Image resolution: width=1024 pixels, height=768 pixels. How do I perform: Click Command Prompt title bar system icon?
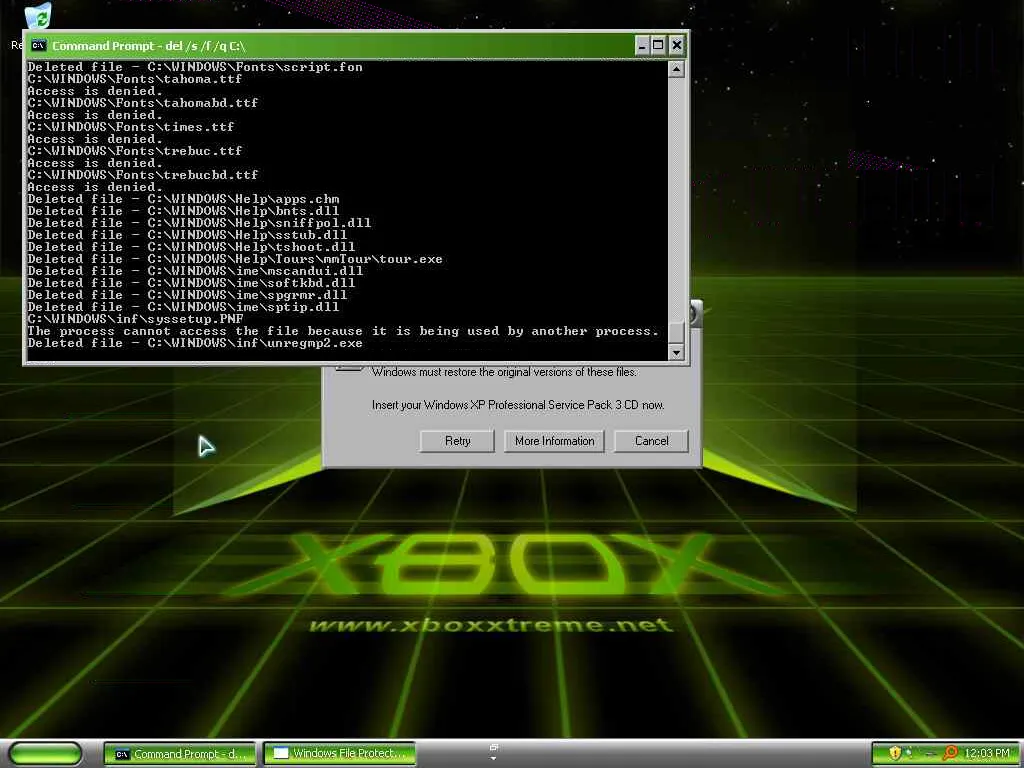pos(39,45)
